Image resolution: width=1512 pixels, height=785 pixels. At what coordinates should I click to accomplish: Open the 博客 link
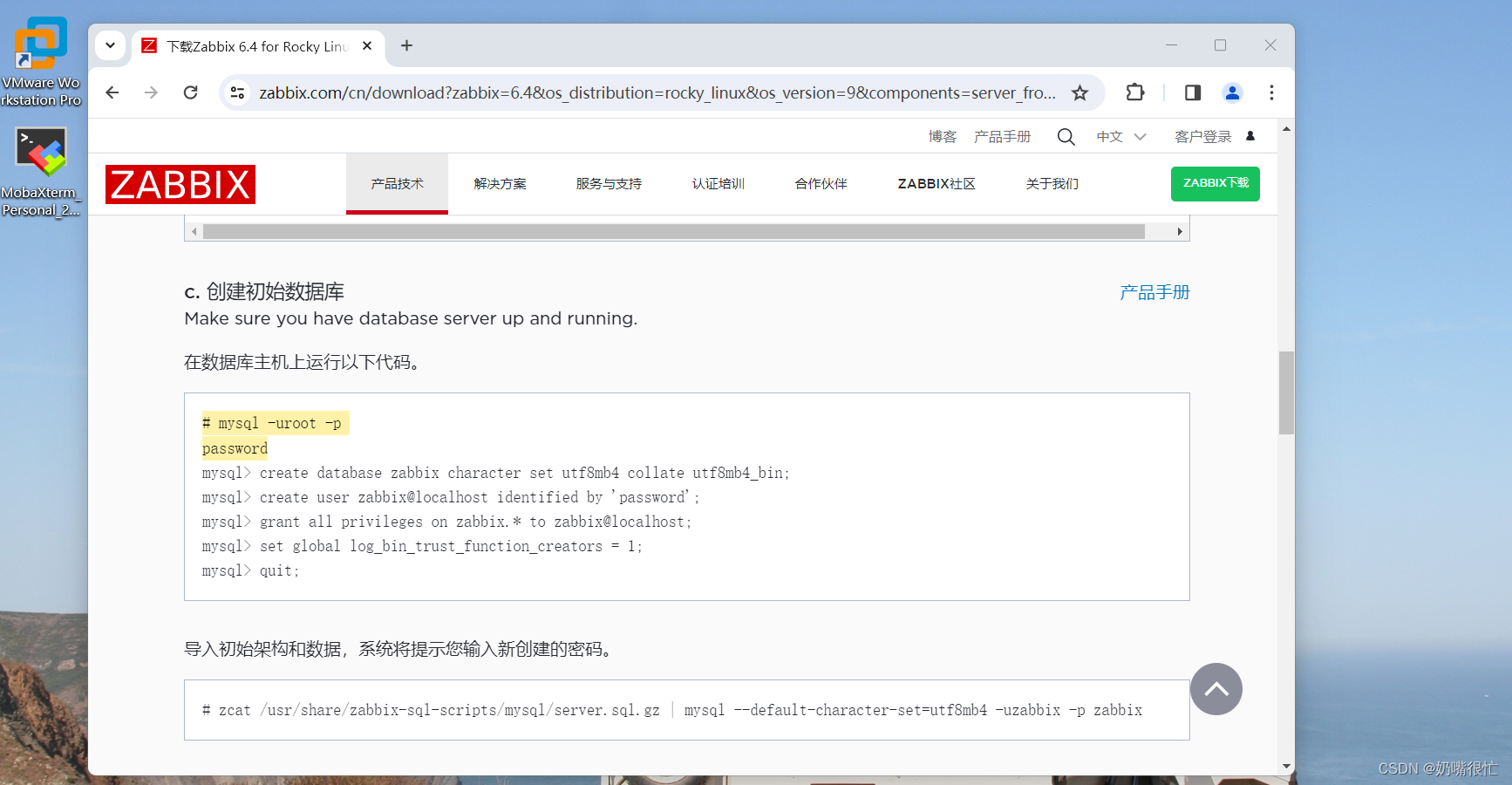[x=943, y=136]
